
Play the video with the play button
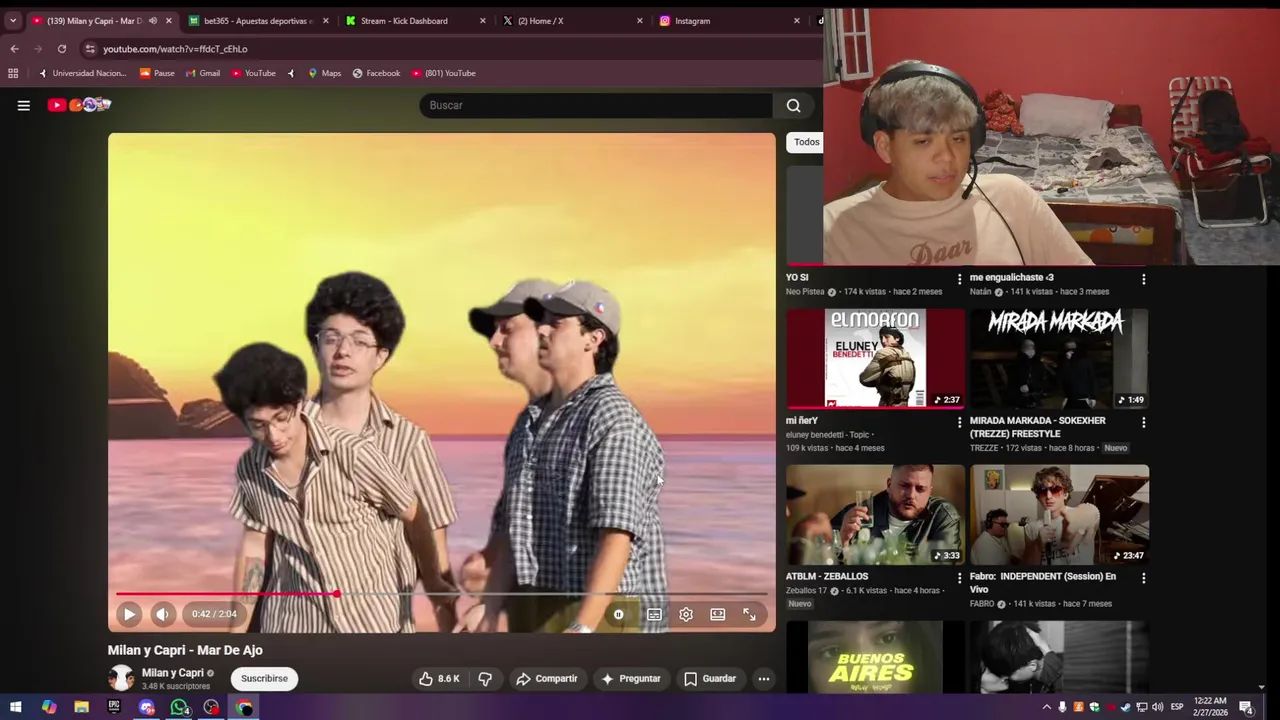point(129,614)
